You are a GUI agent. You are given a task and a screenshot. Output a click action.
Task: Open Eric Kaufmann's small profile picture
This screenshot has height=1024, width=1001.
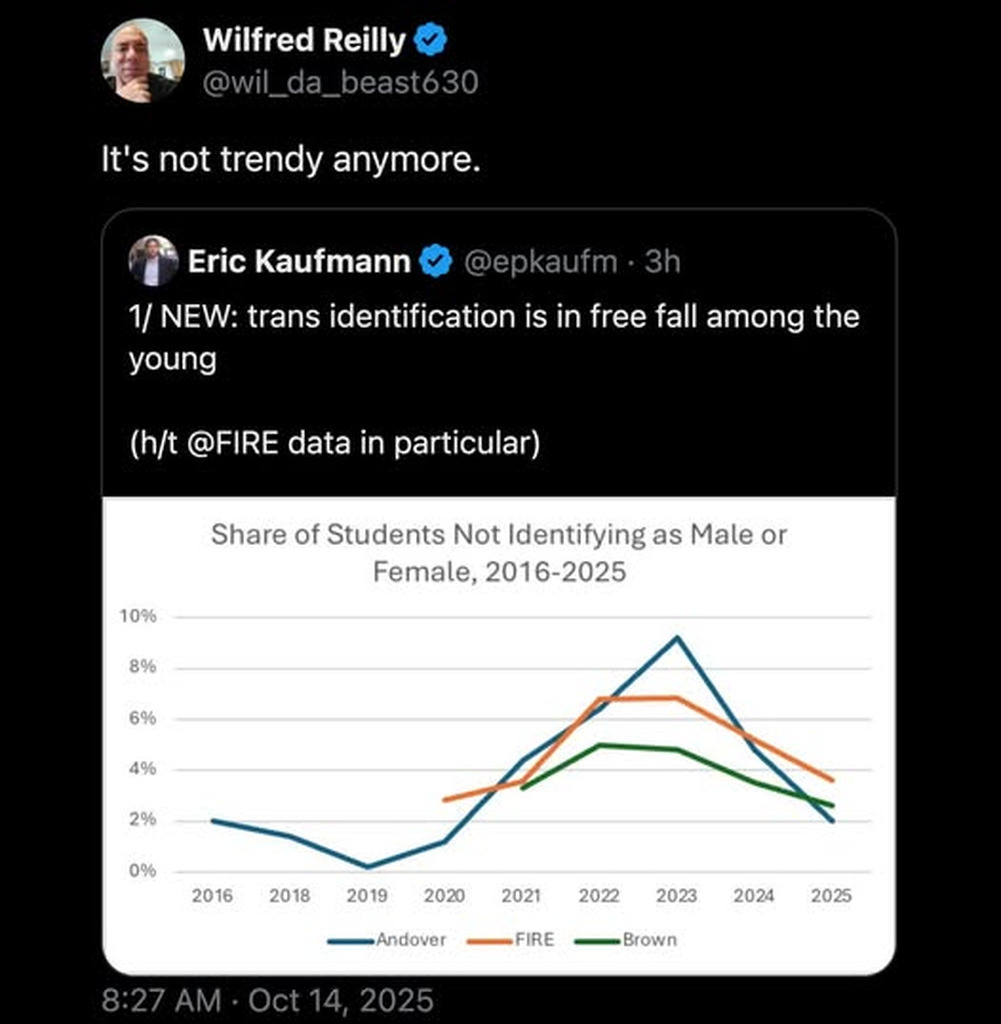(x=153, y=262)
